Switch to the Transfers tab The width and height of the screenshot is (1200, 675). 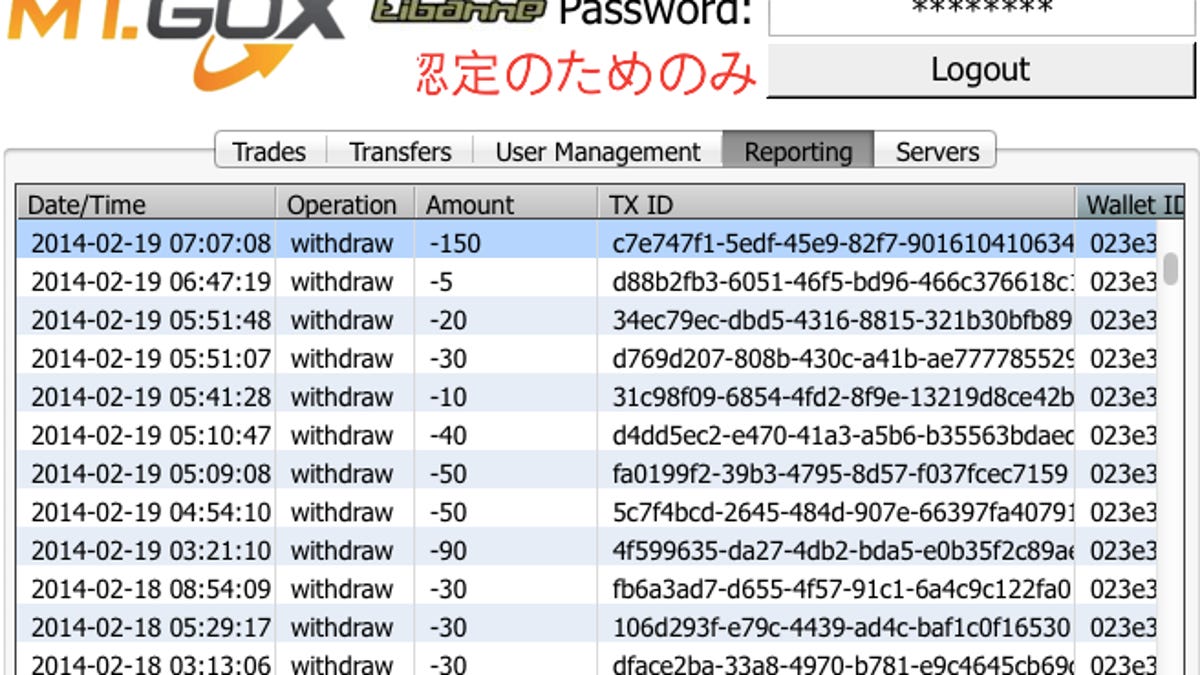[400, 152]
